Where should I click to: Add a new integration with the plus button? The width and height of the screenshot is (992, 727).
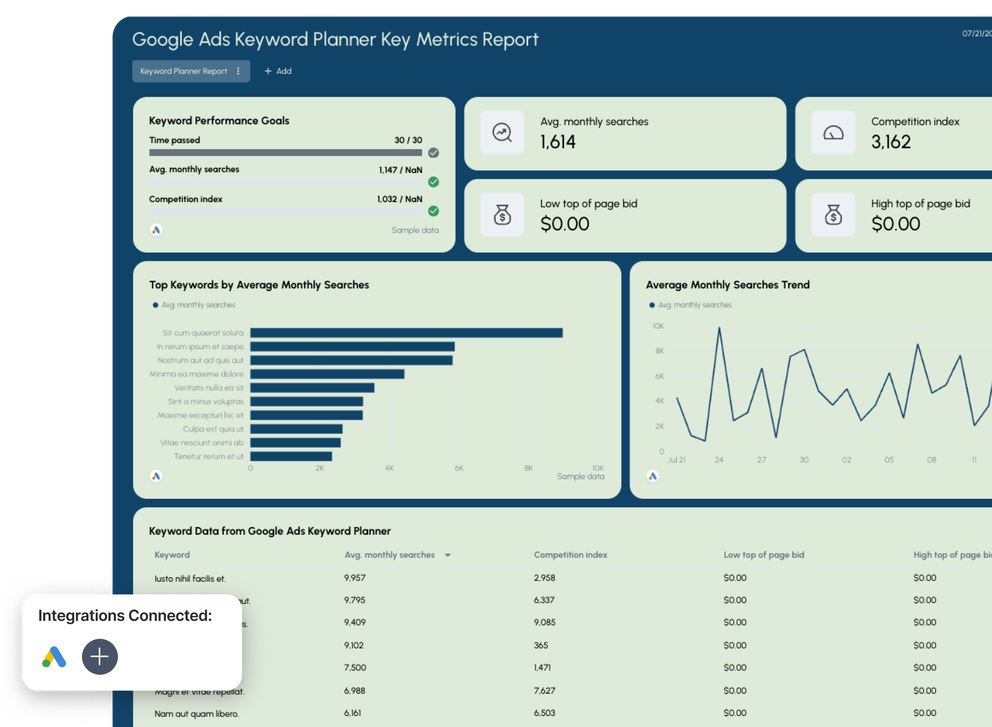(100, 657)
